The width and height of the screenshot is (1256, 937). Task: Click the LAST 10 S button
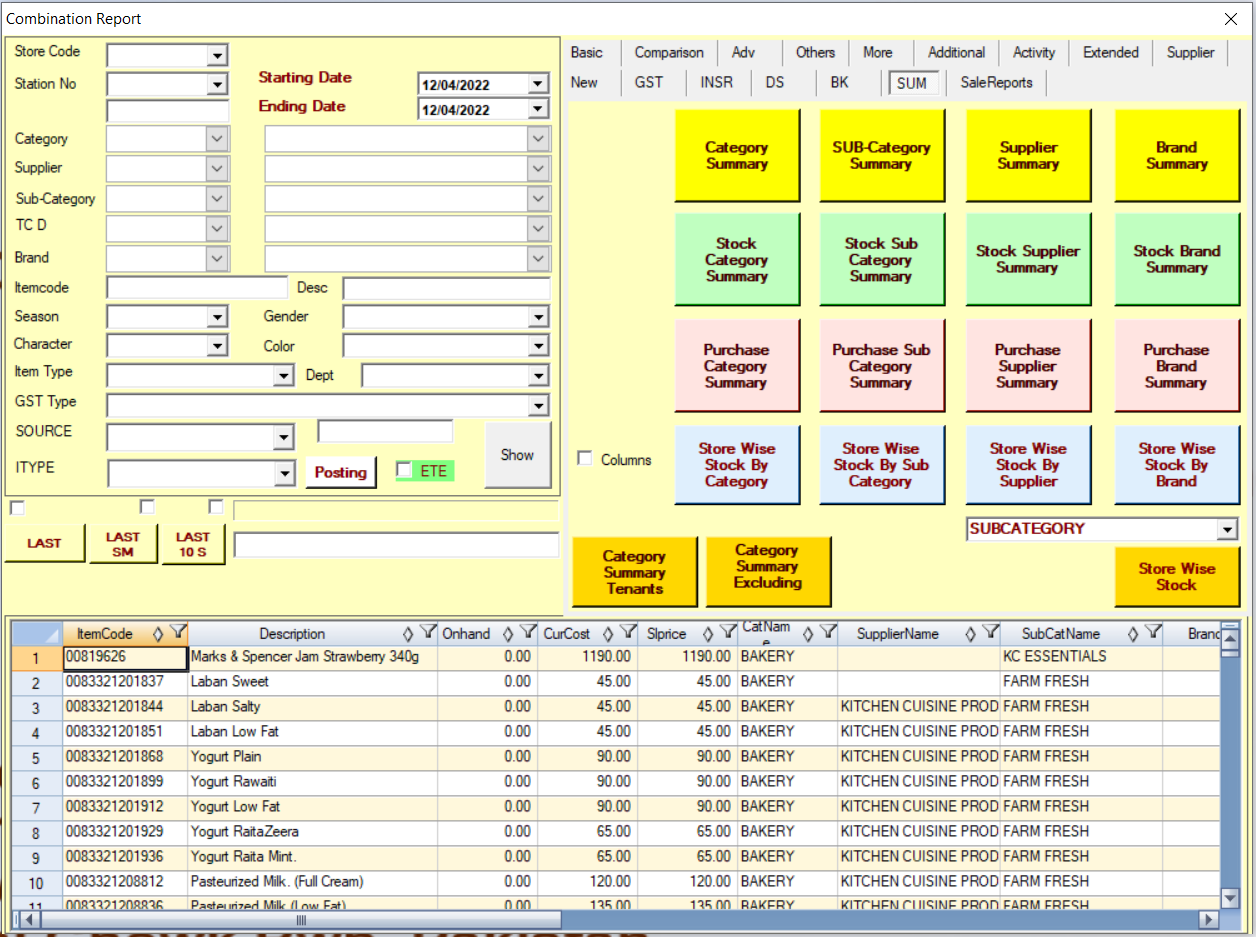pyautogui.click(x=193, y=544)
